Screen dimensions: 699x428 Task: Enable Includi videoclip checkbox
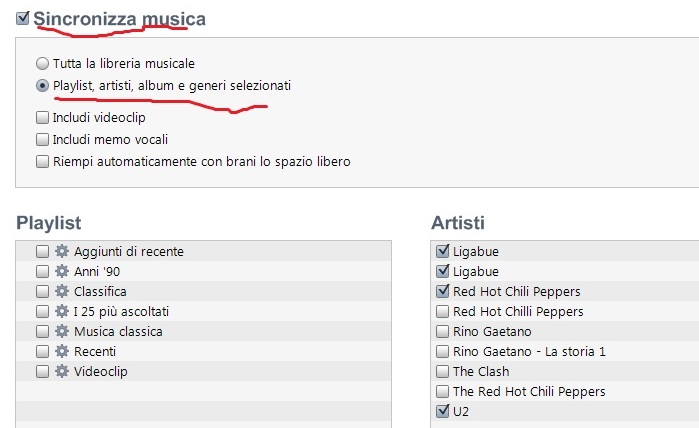click(42, 117)
